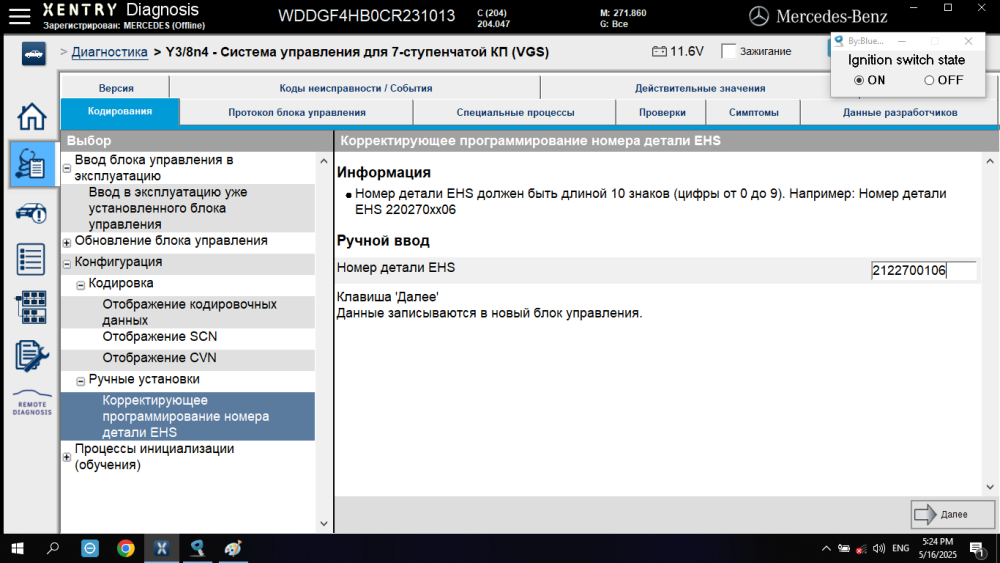Open TeamViewer from the taskbar
1000x563 pixels.
click(x=90, y=548)
